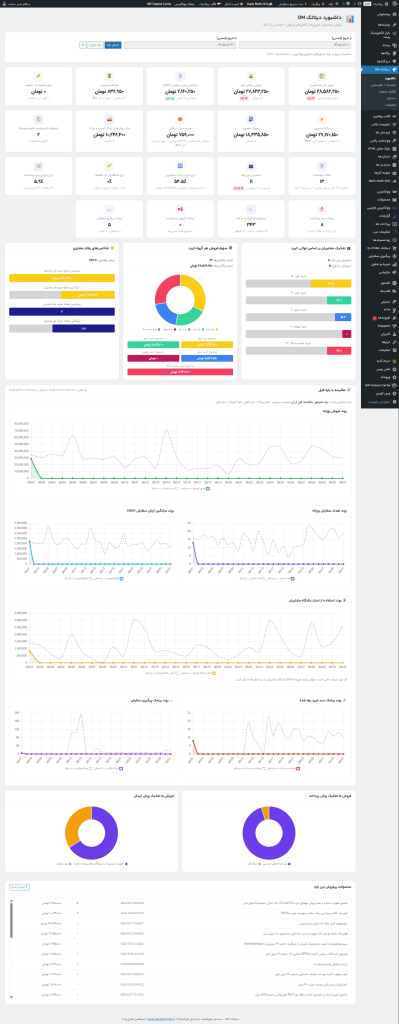Click the از تاریخ (شمسی) date field

(295, 45)
